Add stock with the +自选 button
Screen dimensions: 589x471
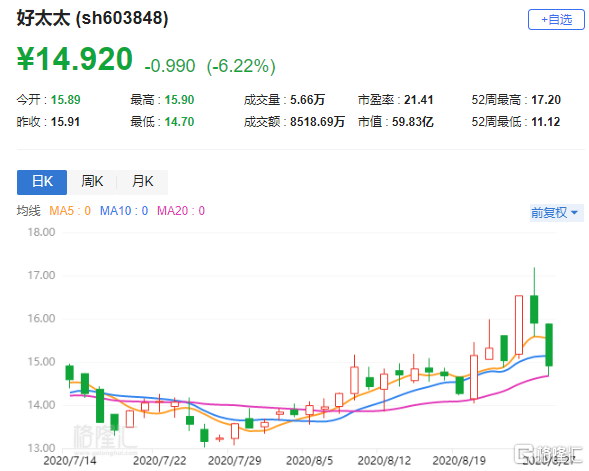click(x=556, y=20)
